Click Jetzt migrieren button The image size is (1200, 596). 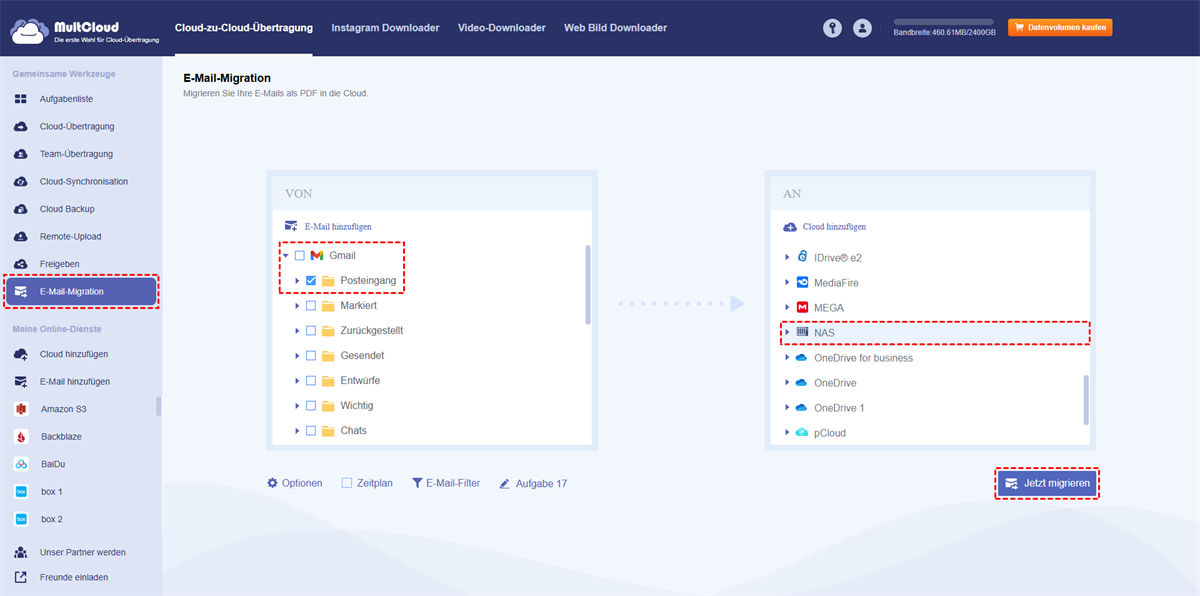point(1046,483)
